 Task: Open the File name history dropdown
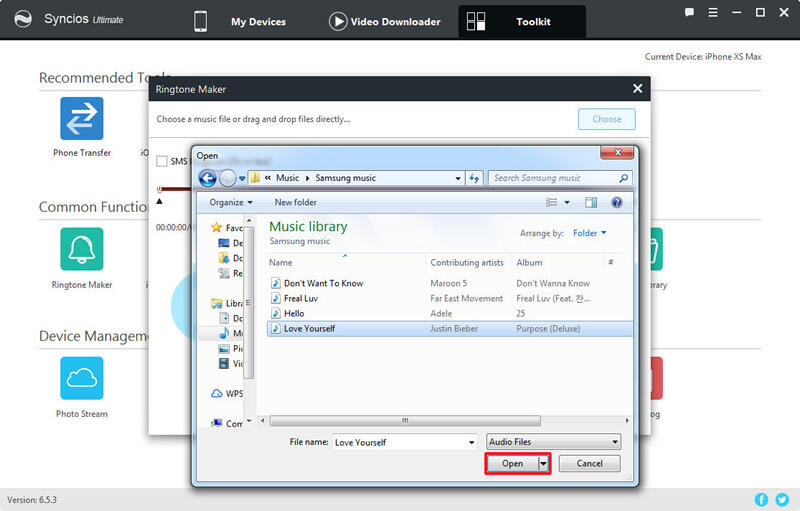(471, 442)
